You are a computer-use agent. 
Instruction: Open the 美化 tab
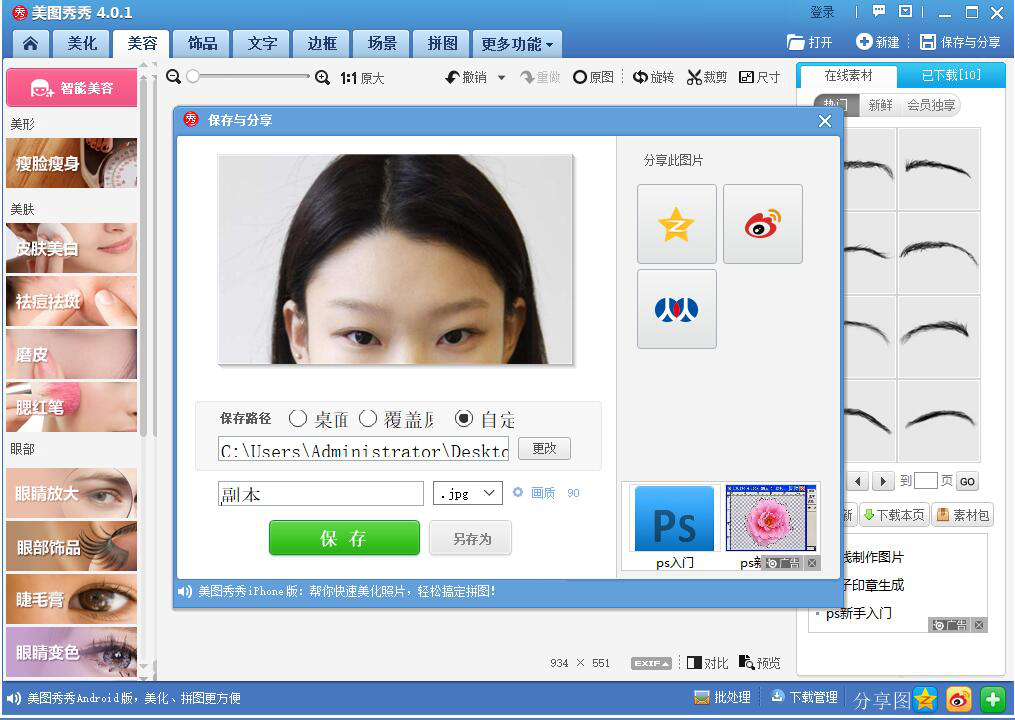82,44
